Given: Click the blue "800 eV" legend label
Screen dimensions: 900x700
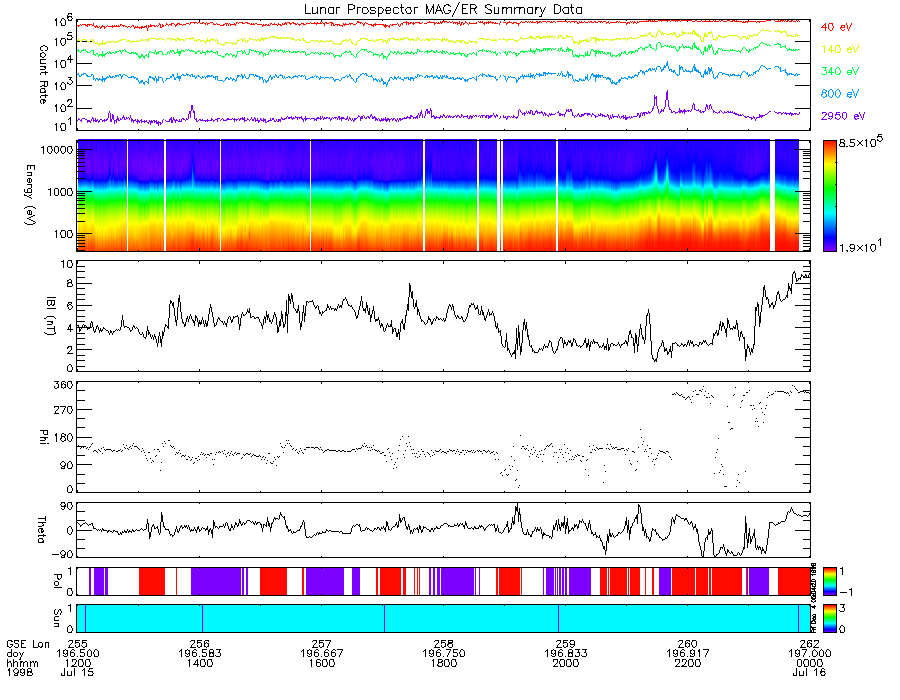Looking at the screenshot, I should pos(840,94).
